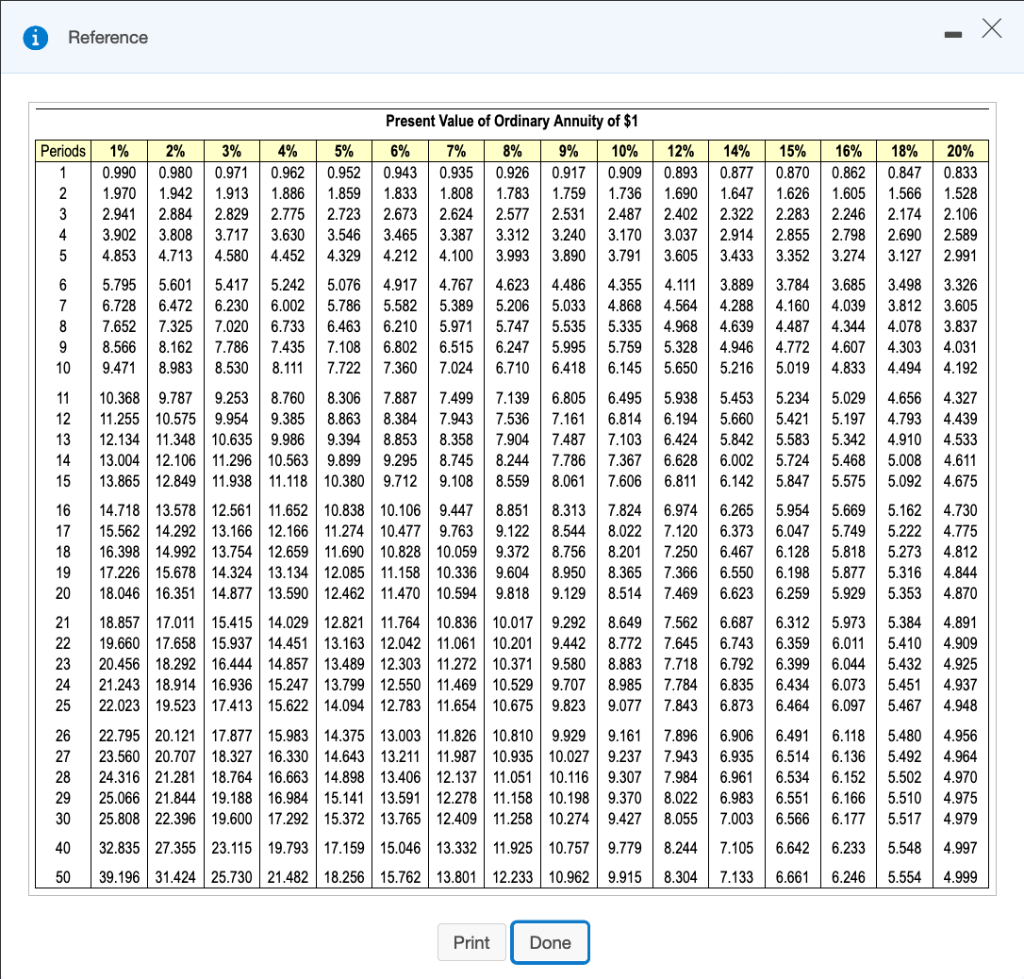Minimize the Reference window
Image resolution: width=1024 pixels, height=979 pixels.
(x=955, y=33)
